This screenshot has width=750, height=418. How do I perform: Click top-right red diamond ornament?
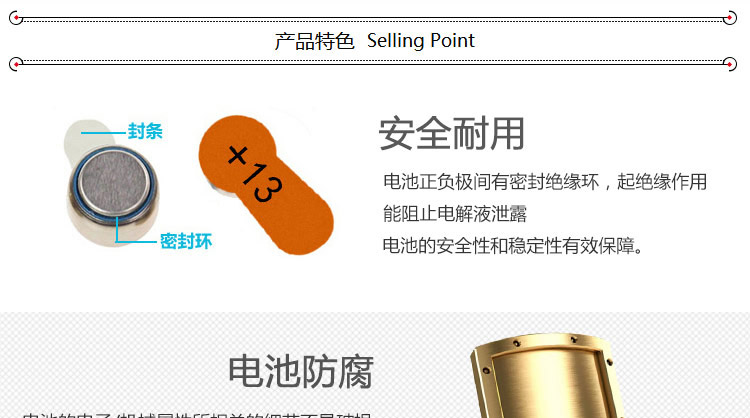coord(729,18)
